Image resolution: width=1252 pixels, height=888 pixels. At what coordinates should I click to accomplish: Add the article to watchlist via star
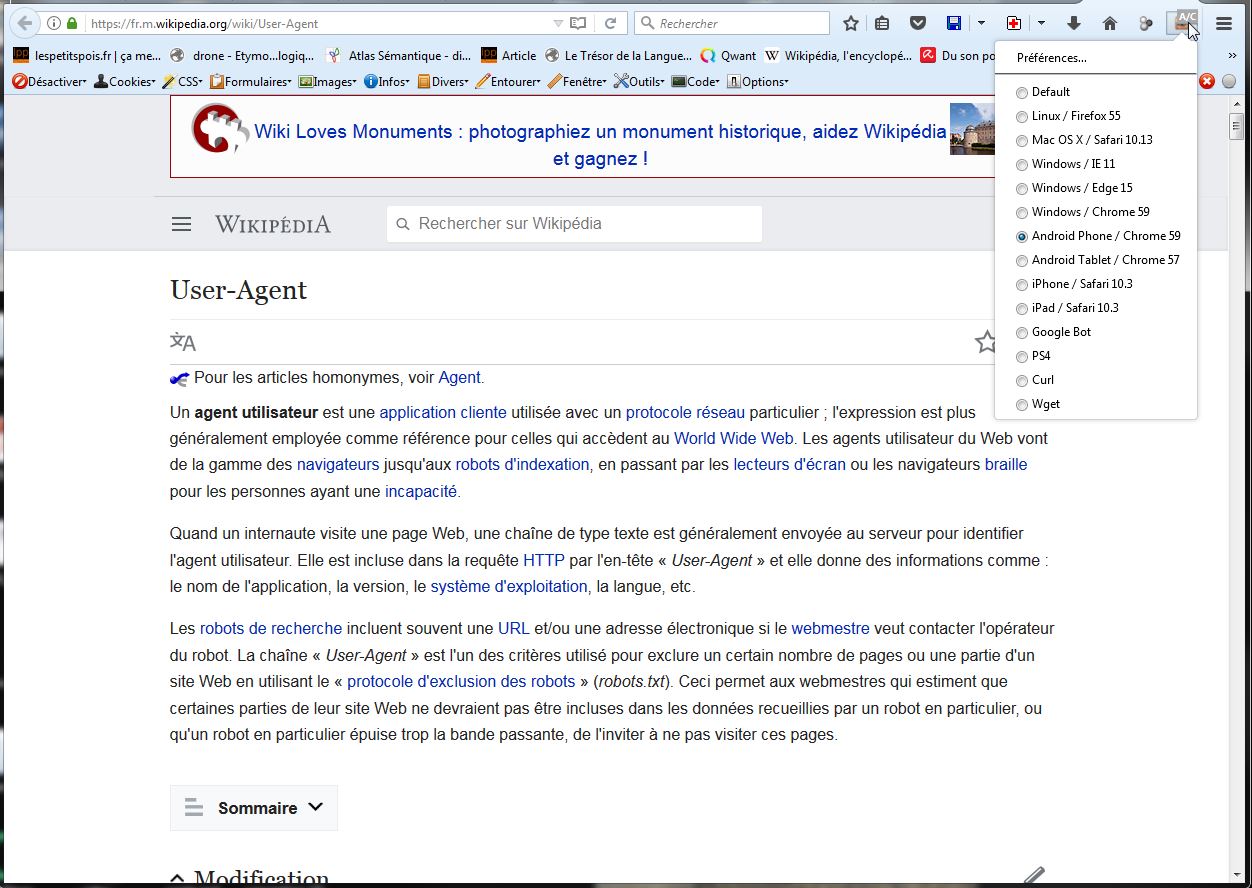tap(986, 342)
